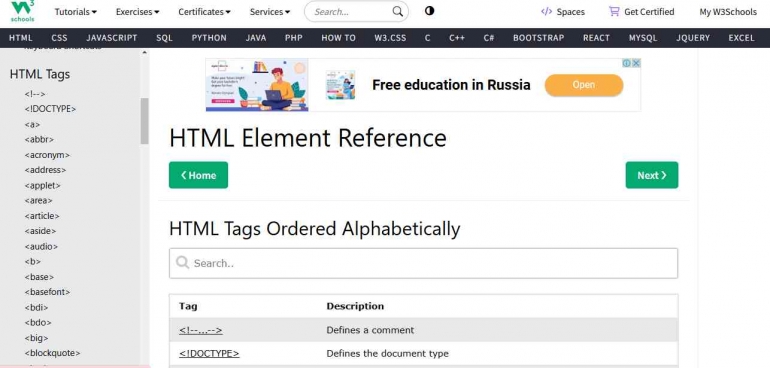Open the Services dropdown
770x368 pixels.
click(270, 12)
